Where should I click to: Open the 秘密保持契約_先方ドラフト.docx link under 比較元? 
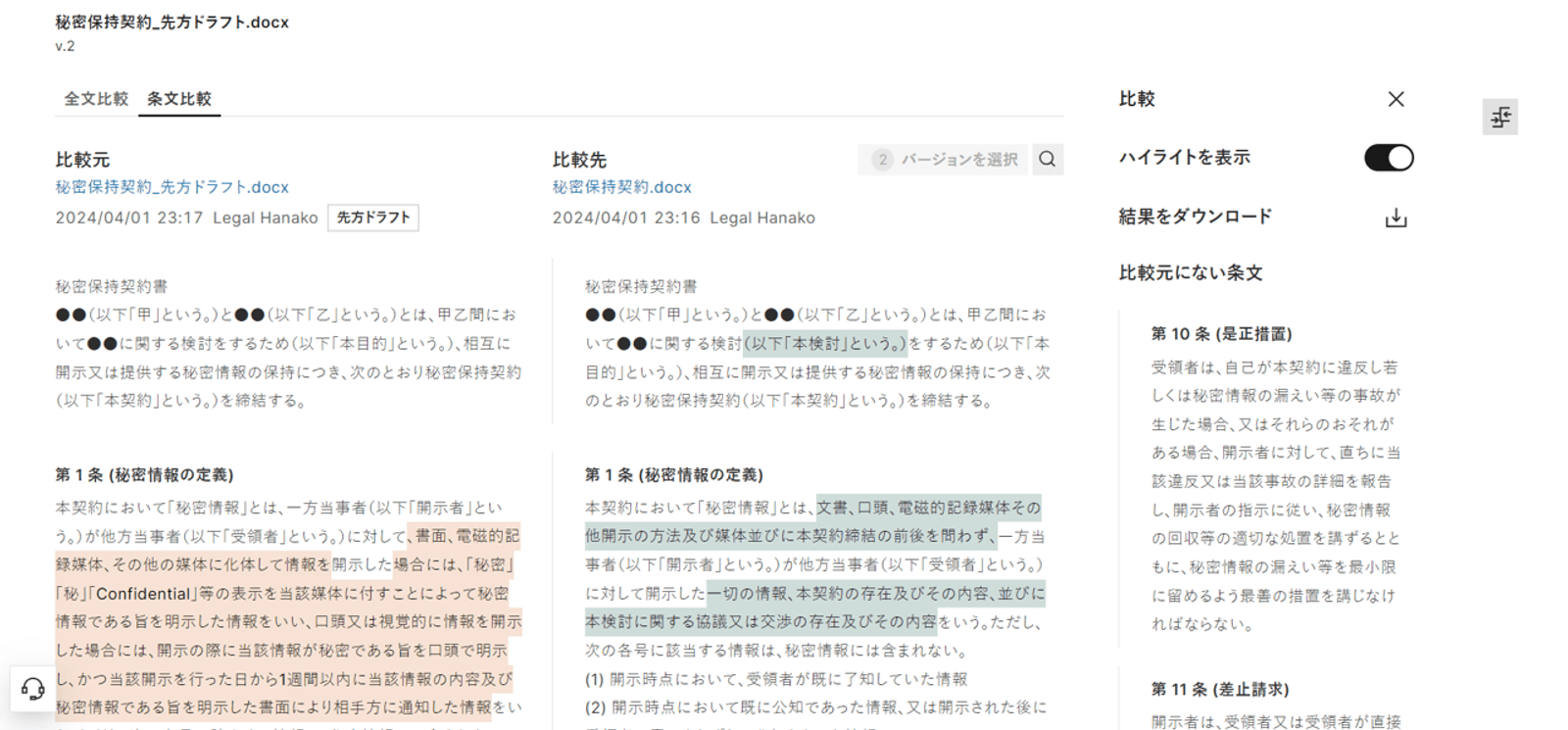pyautogui.click(x=171, y=187)
